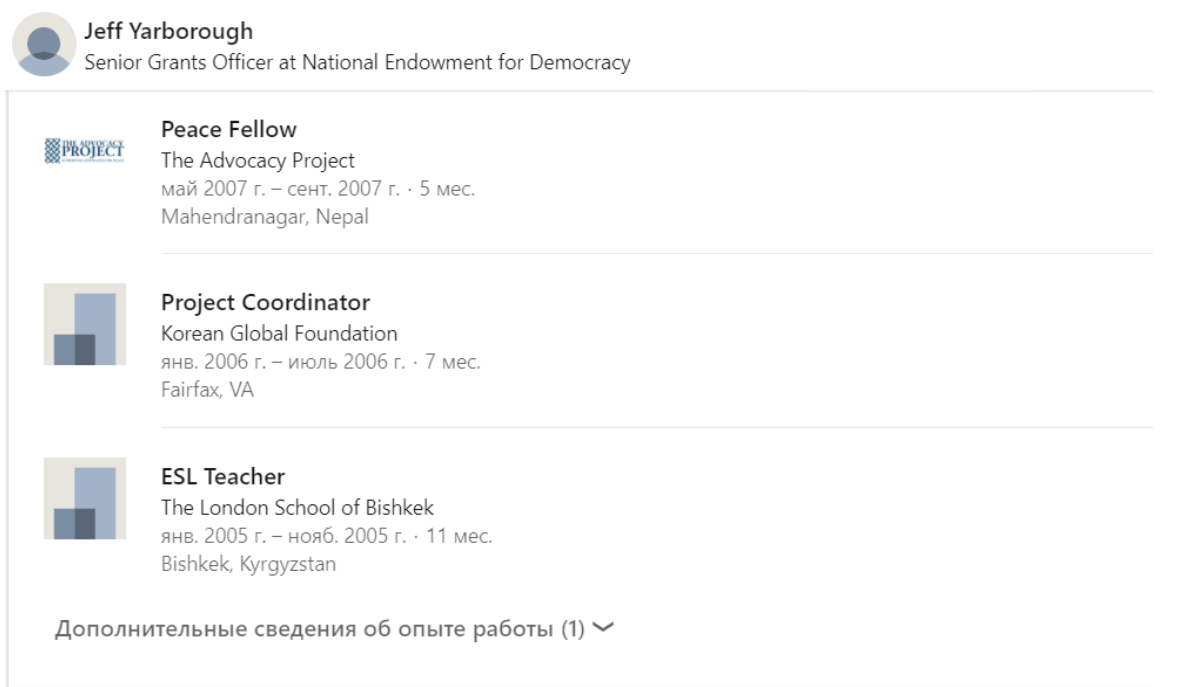Expand additional work experience chevron arrow
This screenshot has width=1179, height=687.
tap(603, 628)
